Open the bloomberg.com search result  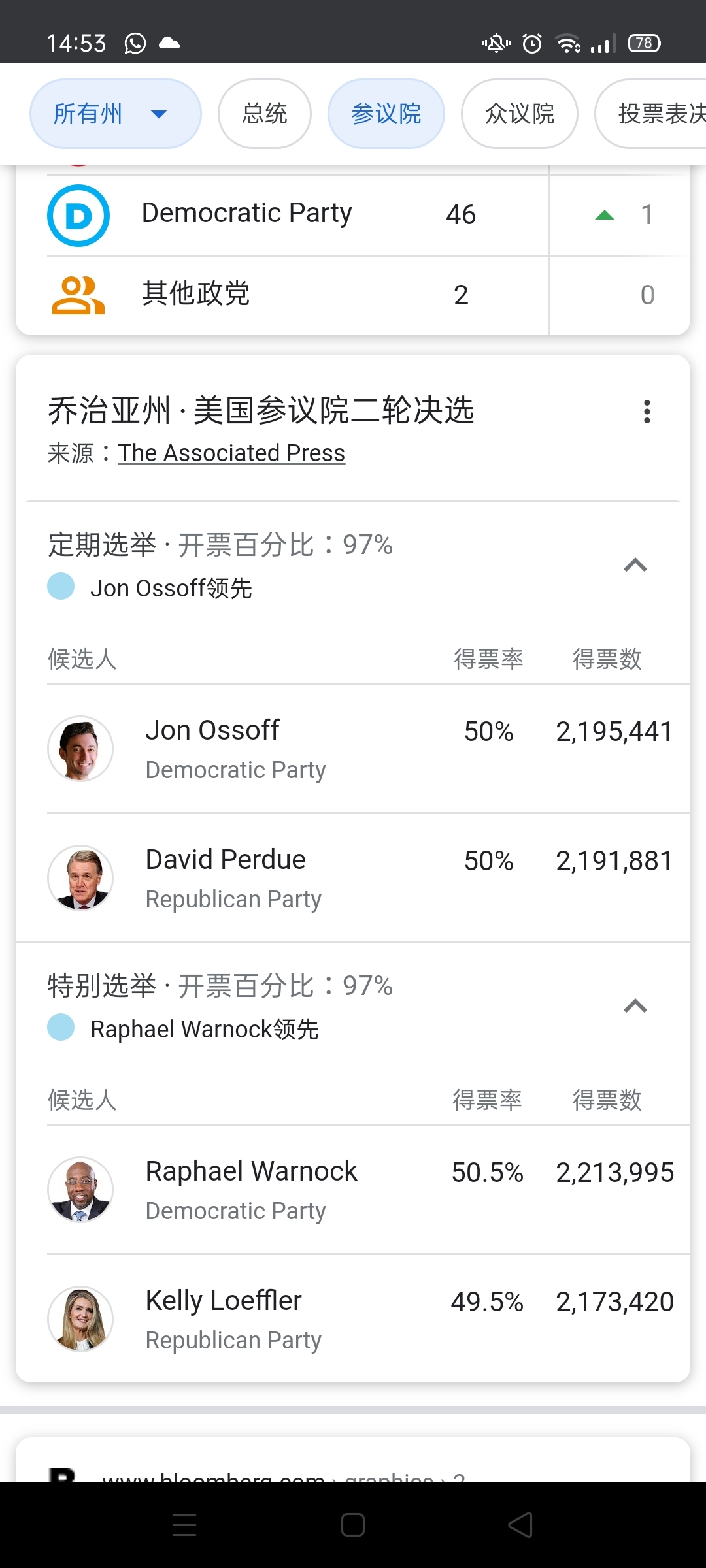click(x=281, y=1473)
